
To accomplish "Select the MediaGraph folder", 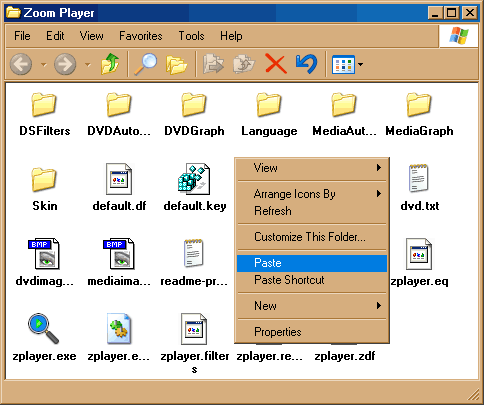I will pyautogui.click(x=419, y=114).
